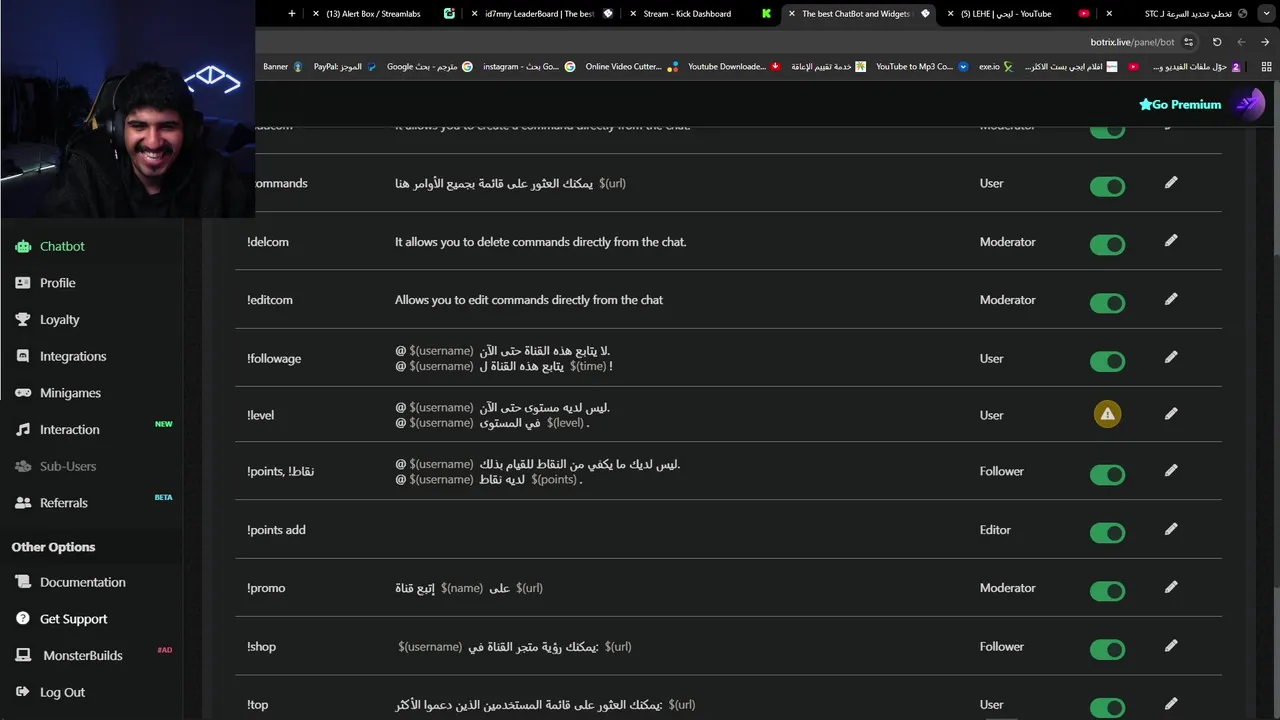Open the Documentation link

tap(82, 582)
